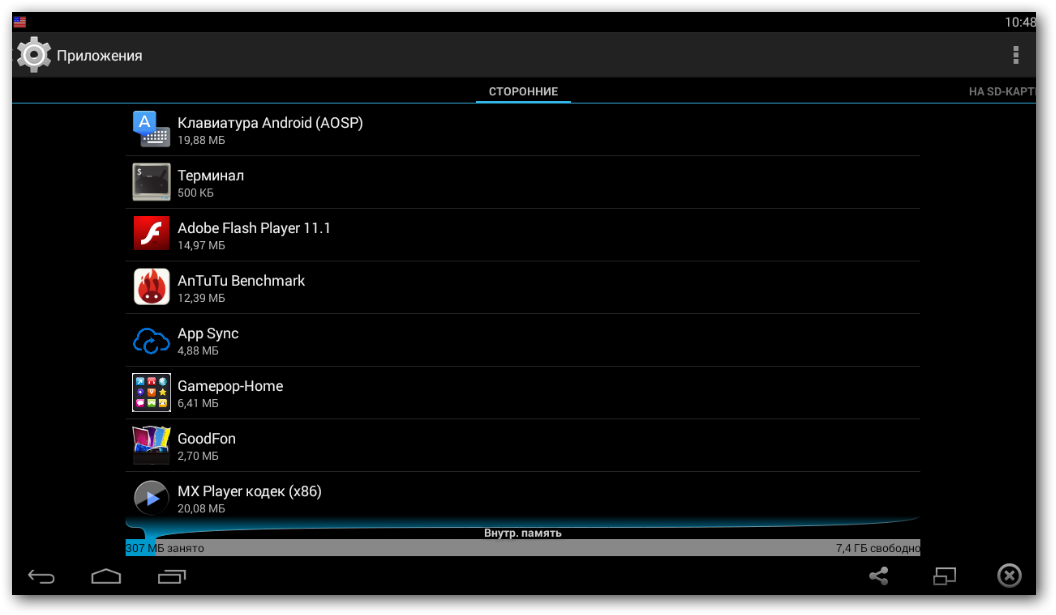This screenshot has width=1056, height=615.
Task: Click the Adobe Flash Player icon
Action: 152,234
